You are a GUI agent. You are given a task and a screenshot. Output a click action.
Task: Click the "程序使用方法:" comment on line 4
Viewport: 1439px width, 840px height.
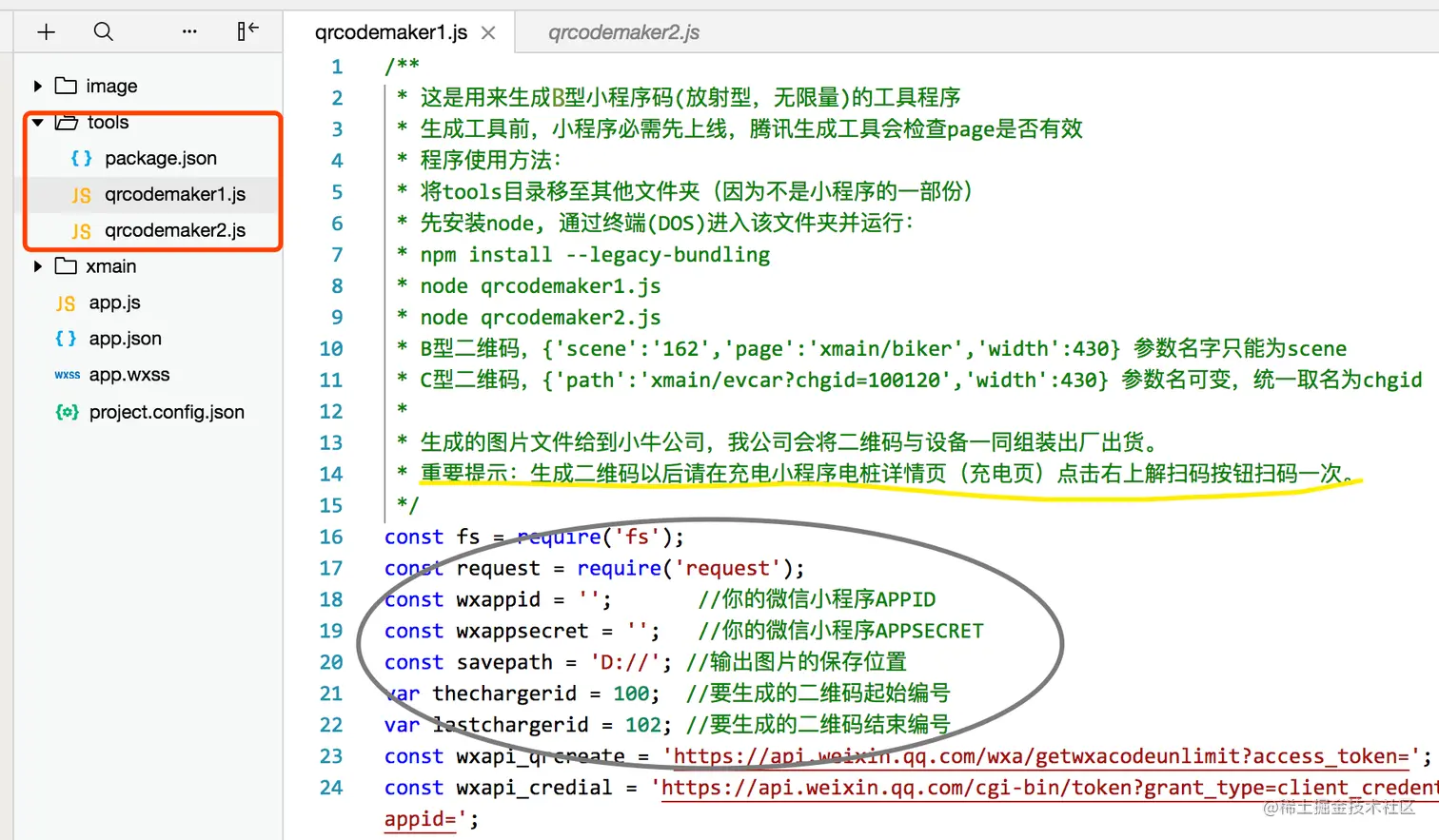coord(492,160)
